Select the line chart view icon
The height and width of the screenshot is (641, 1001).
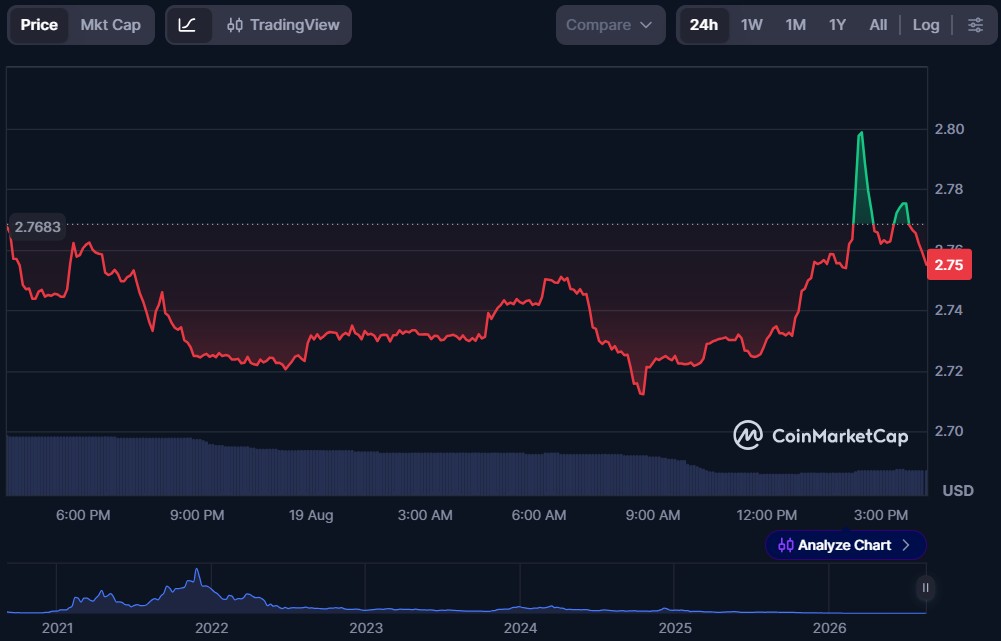tap(187, 25)
